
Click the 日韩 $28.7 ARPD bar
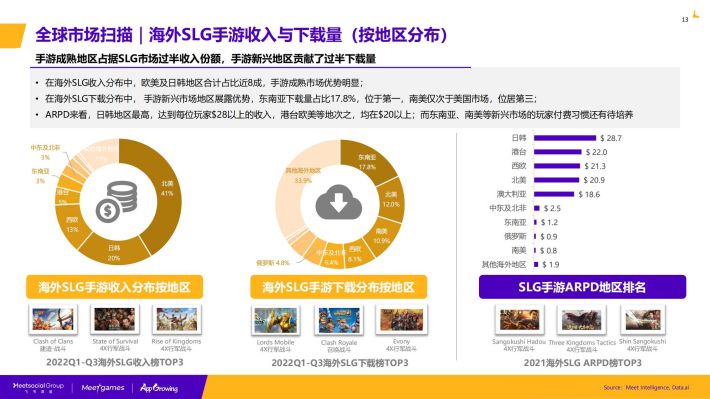point(565,138)
